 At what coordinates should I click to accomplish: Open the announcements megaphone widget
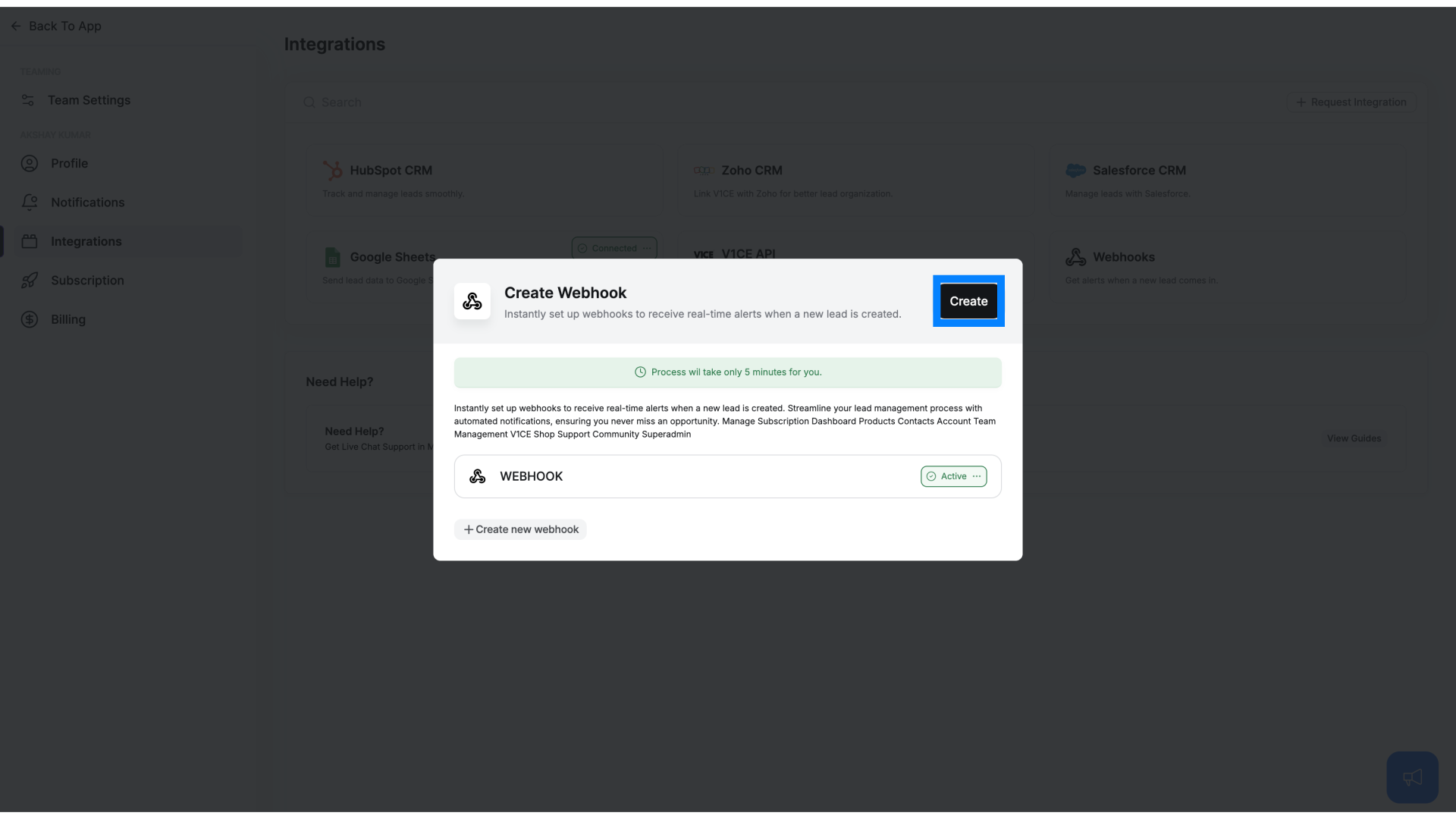pos(1412,777)
